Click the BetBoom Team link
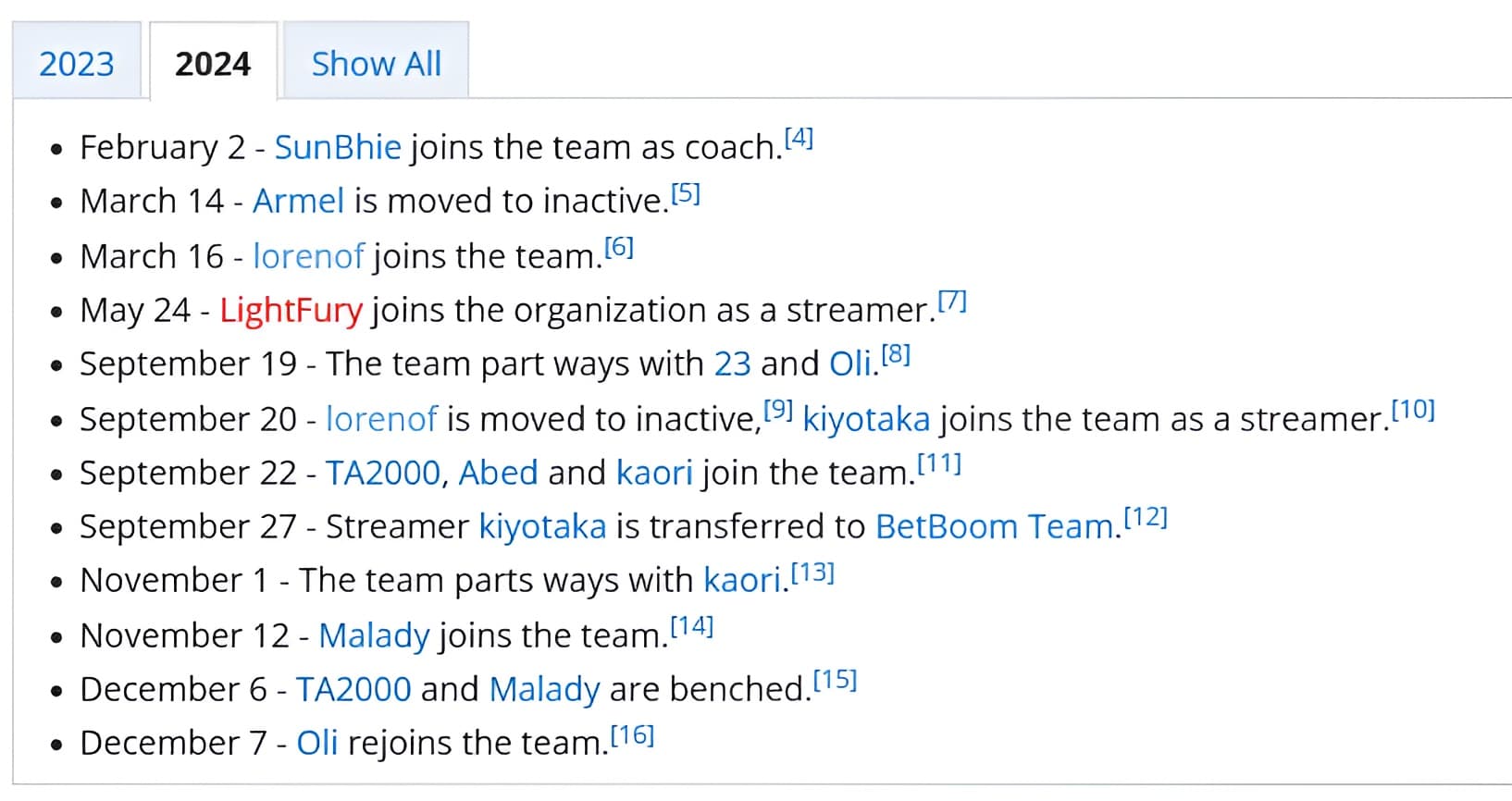Image resolution: width=1512 pixels, height=801 pixels. (994, 526)
